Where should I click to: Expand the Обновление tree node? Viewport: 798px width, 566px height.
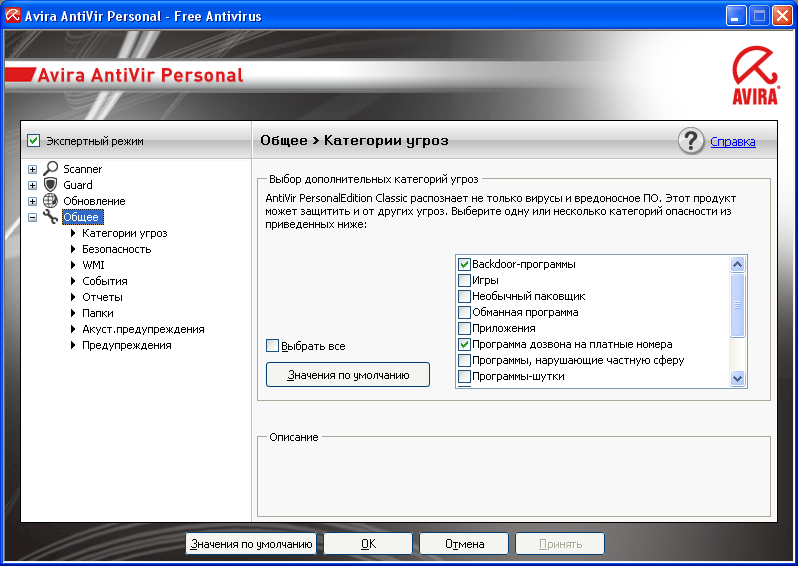pos(33,201)
